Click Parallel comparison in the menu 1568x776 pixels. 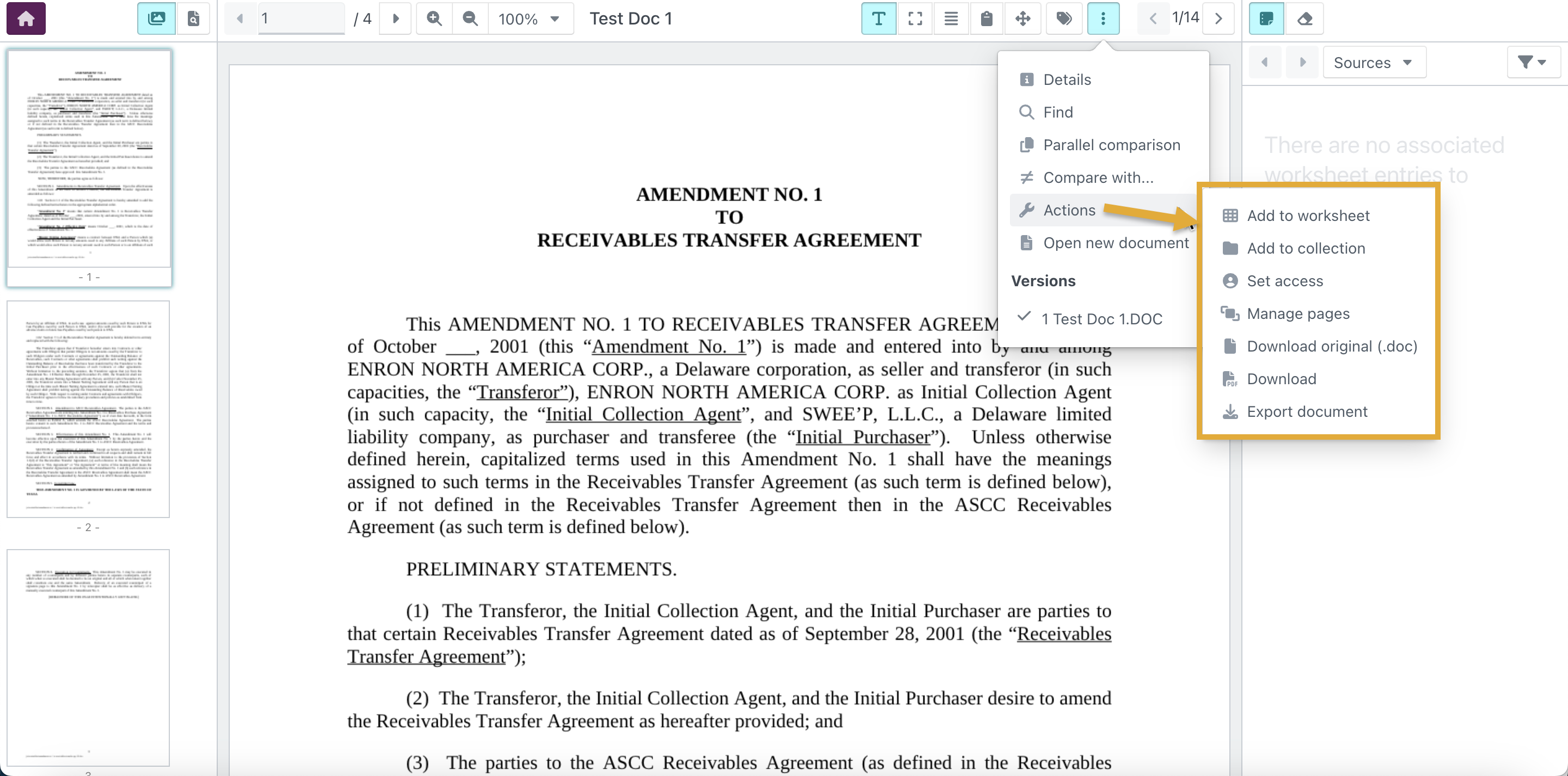1111,145
